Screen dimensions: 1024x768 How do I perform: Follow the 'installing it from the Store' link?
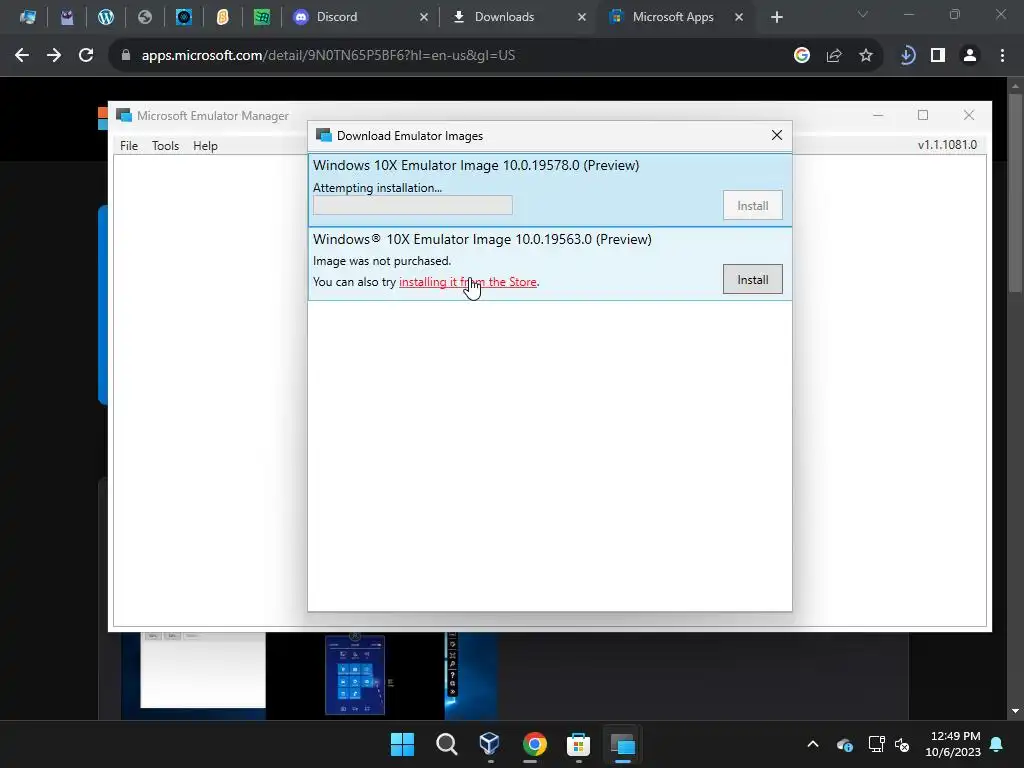tap(468, 282)
